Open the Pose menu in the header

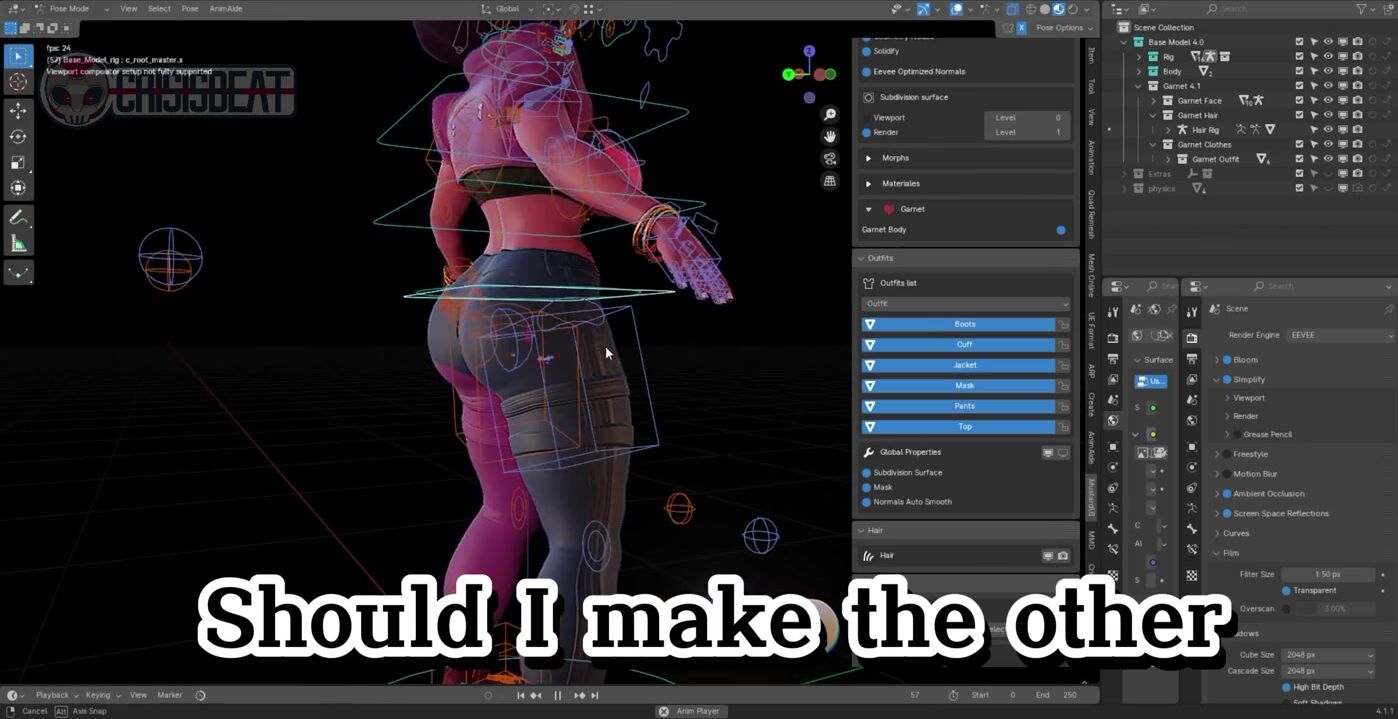[190, 9]
